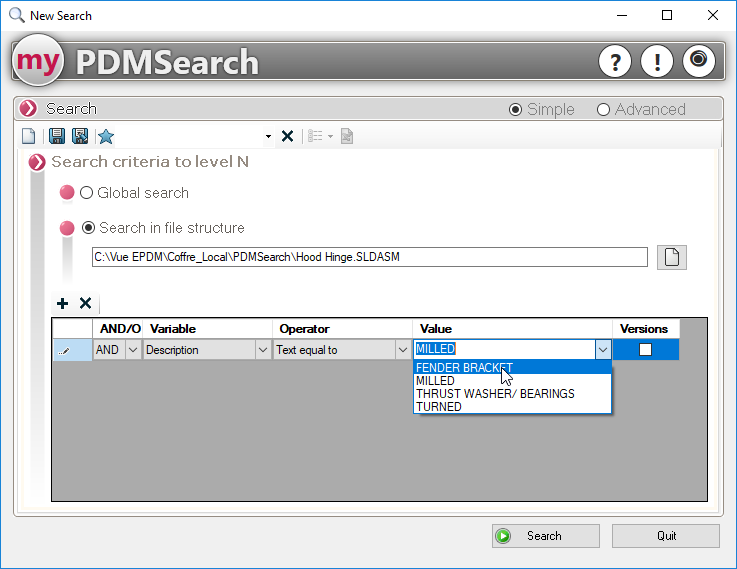Expand the AND/OR operator dropdown
The height and width of the screenshot is (569, 737).
coord(133,350)
